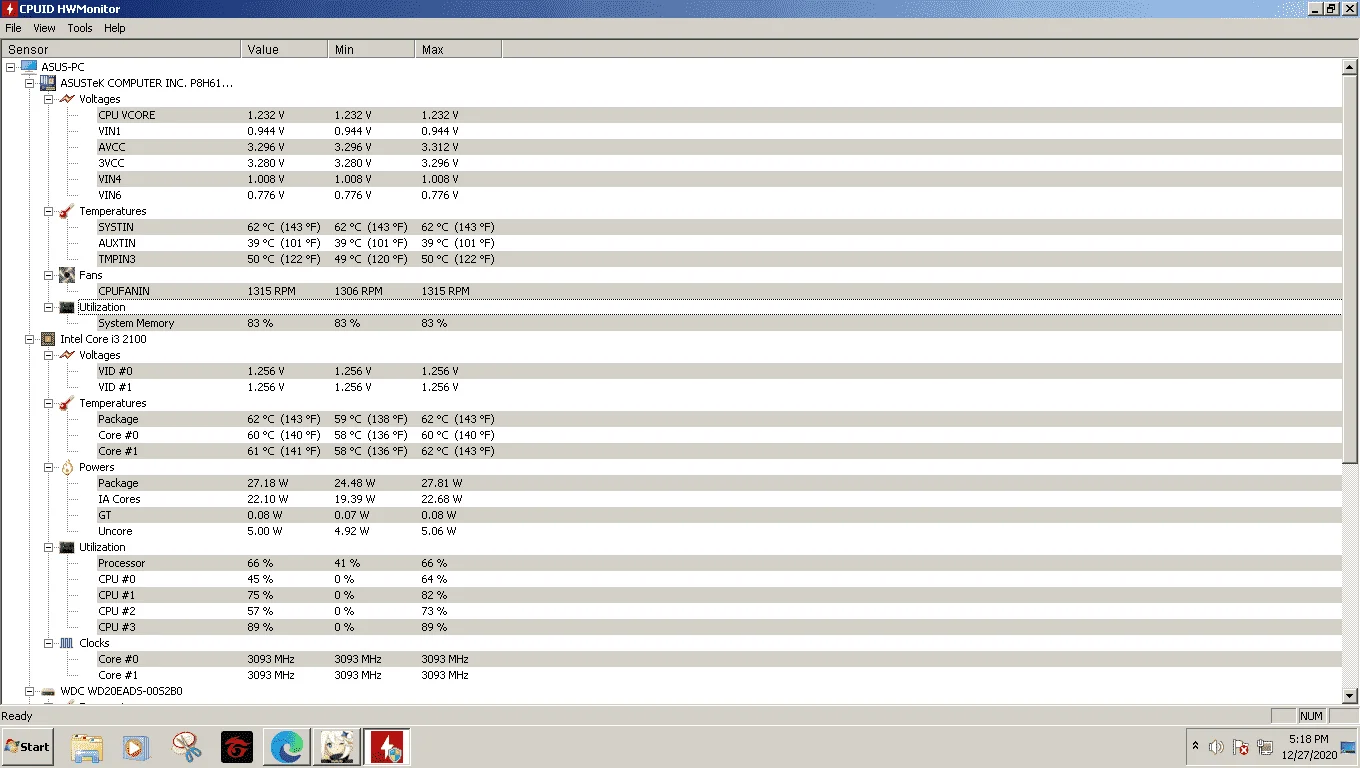This screenshot has width=1360, height=768.
Task: Open Windows Explorer from the taskbar
Action: [87, 747]
